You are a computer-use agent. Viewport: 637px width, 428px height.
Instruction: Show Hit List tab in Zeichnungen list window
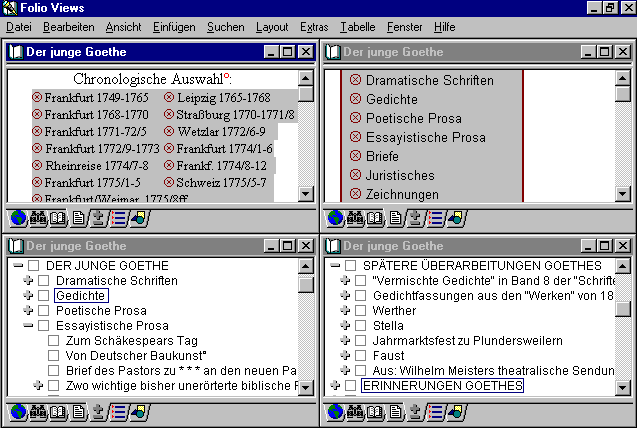pyautogui.click(x=435, y=218)
